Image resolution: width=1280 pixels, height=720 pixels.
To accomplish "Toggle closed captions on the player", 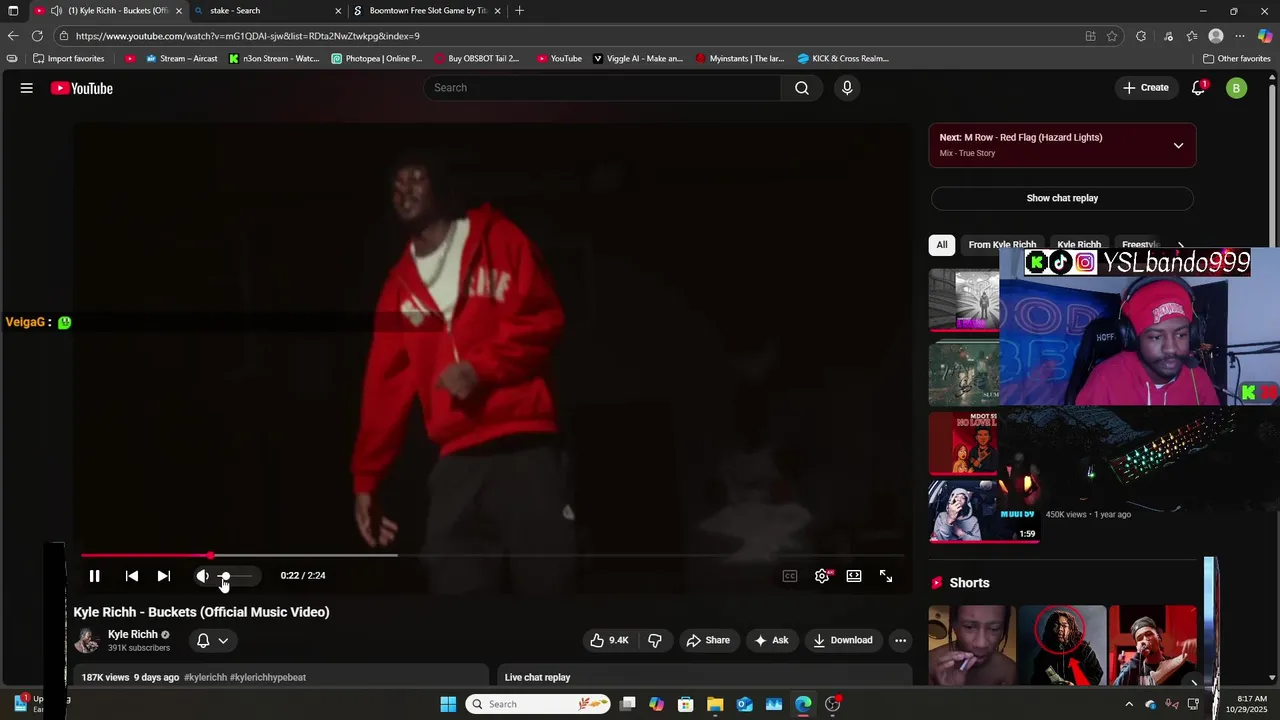I will tap(790, 576).
